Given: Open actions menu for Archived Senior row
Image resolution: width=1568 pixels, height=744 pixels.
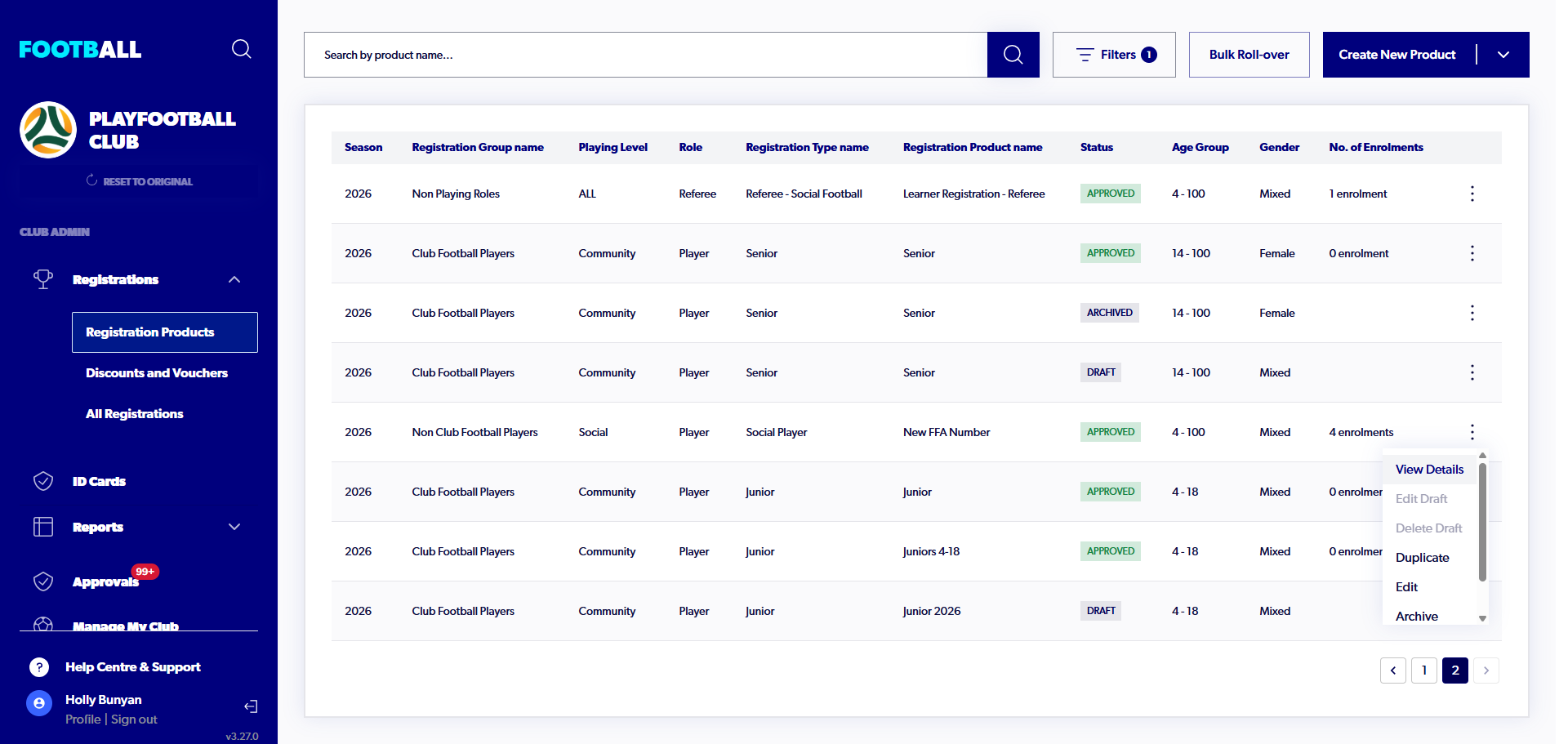Looking at the screenshot, I should pyautogui.click(x=1472, y=313).
